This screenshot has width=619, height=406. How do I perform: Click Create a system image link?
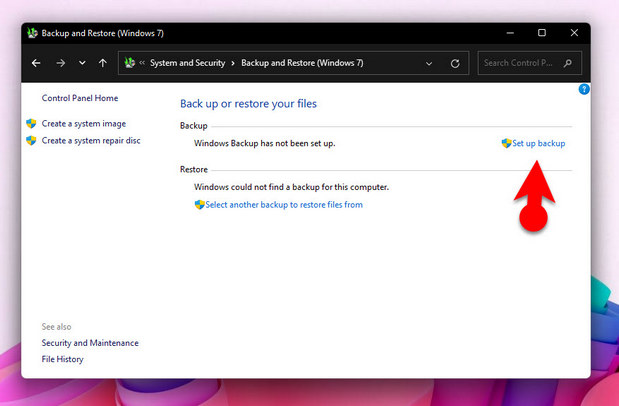(x=84, y=124)
